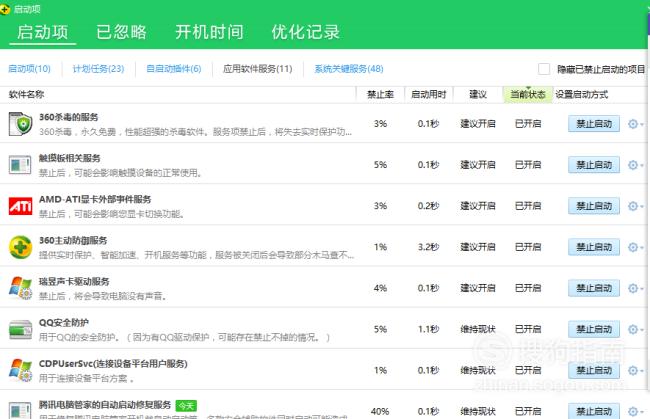Click the QQ安全防护 row icon

pos(20,329)
